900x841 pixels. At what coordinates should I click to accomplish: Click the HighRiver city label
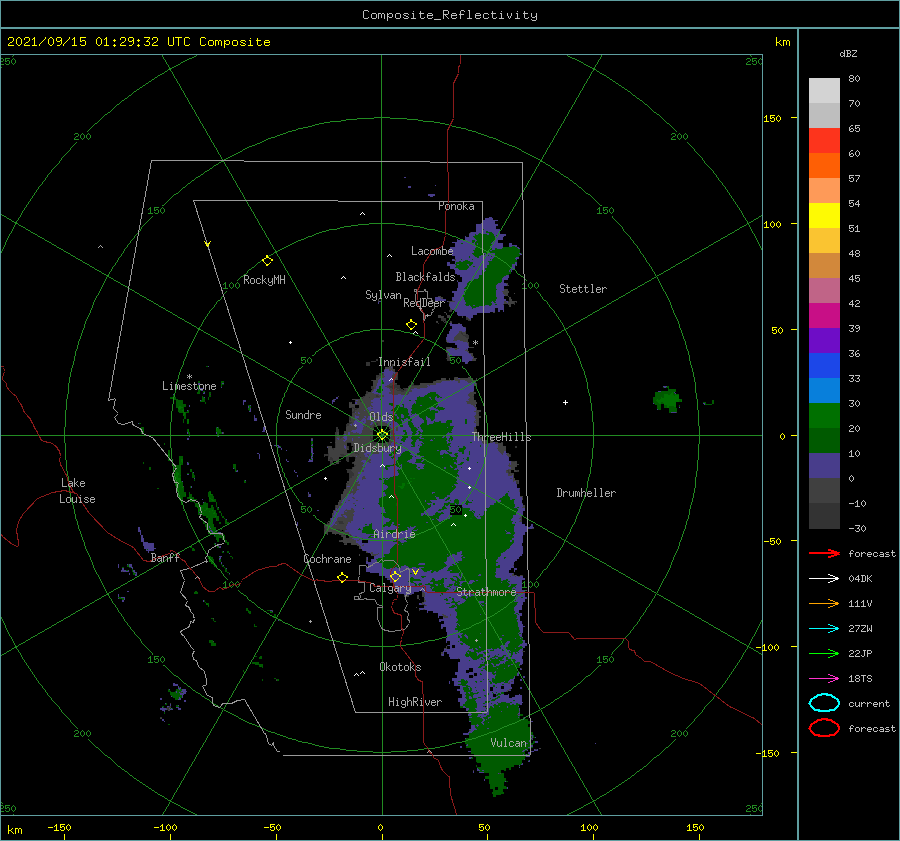(x=415, y=702)
